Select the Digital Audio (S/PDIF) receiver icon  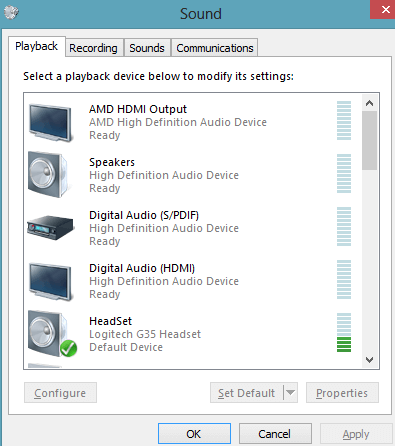click(x=50, y=228)
